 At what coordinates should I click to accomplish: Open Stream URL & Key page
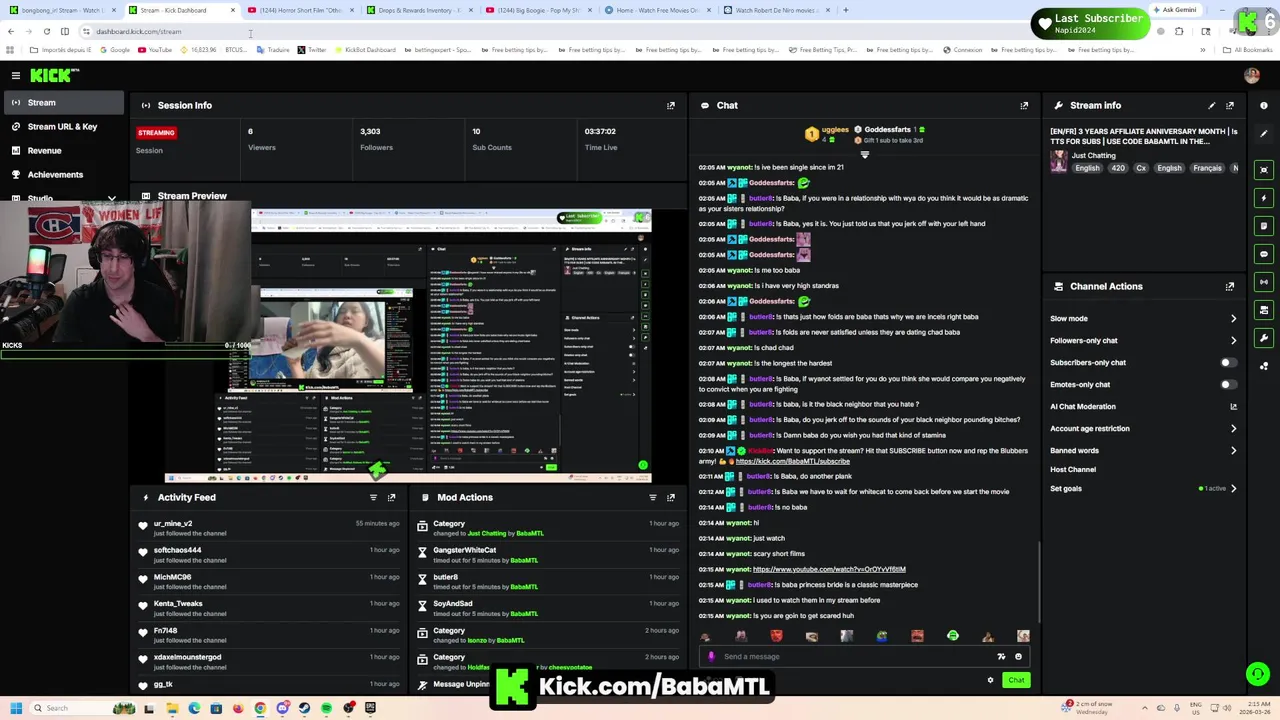(62, 126)
